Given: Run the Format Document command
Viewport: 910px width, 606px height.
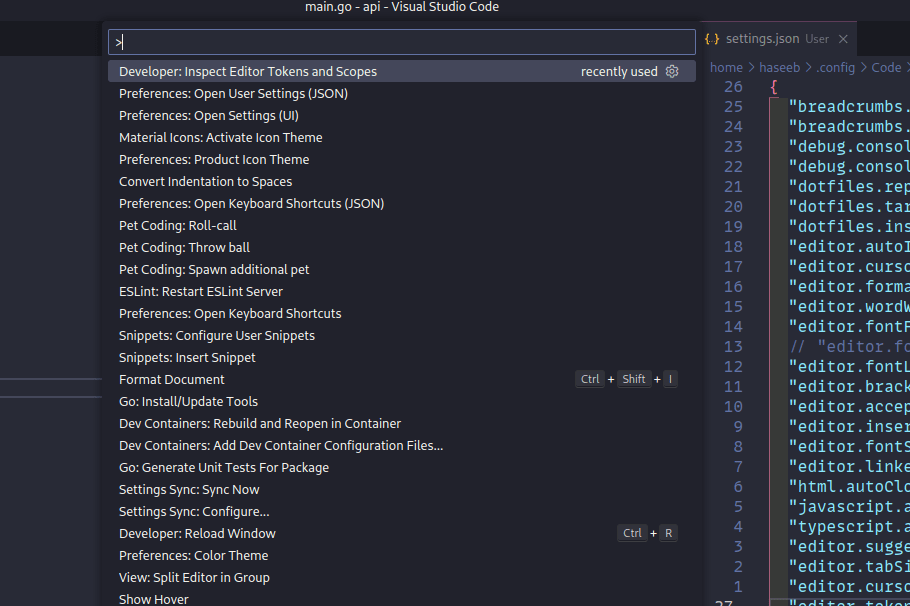Looking at the screenshot, I should [x=170, y=379].
